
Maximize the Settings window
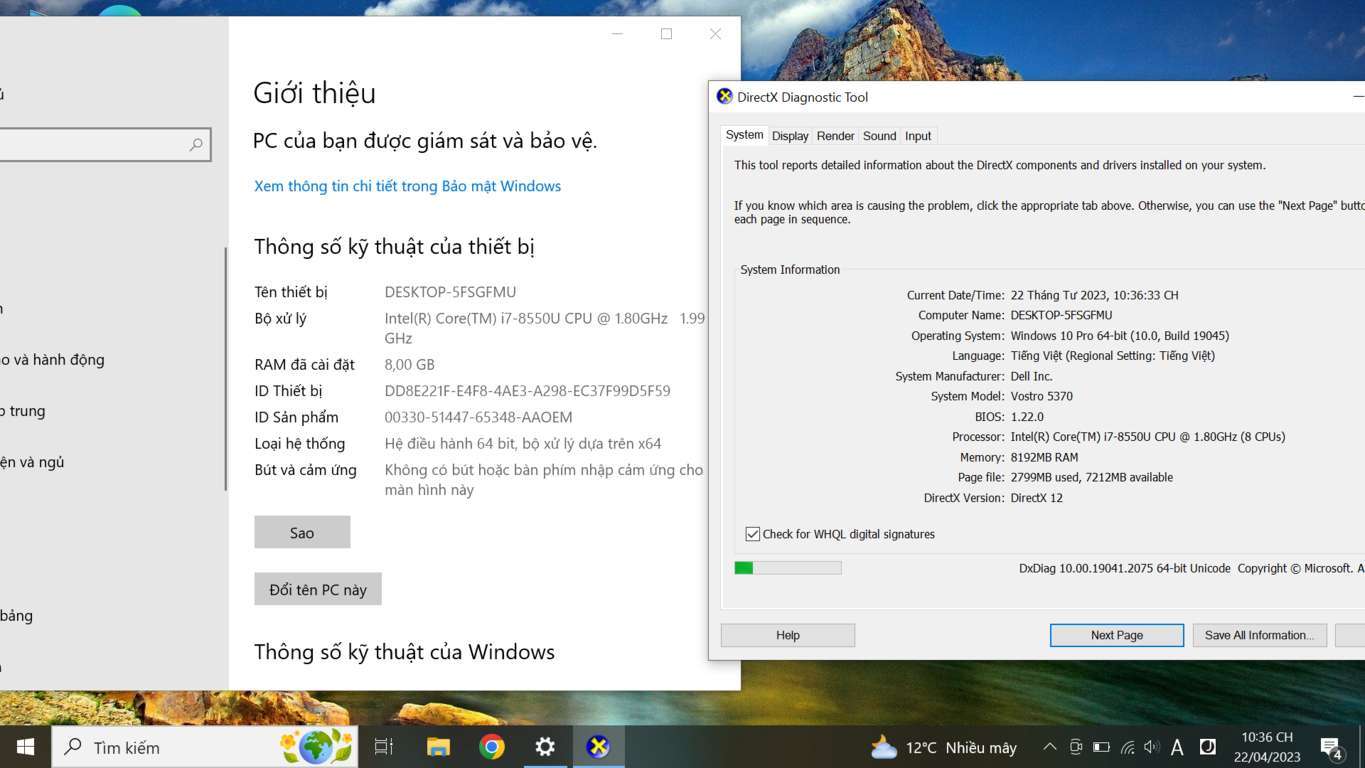(666, 34)
